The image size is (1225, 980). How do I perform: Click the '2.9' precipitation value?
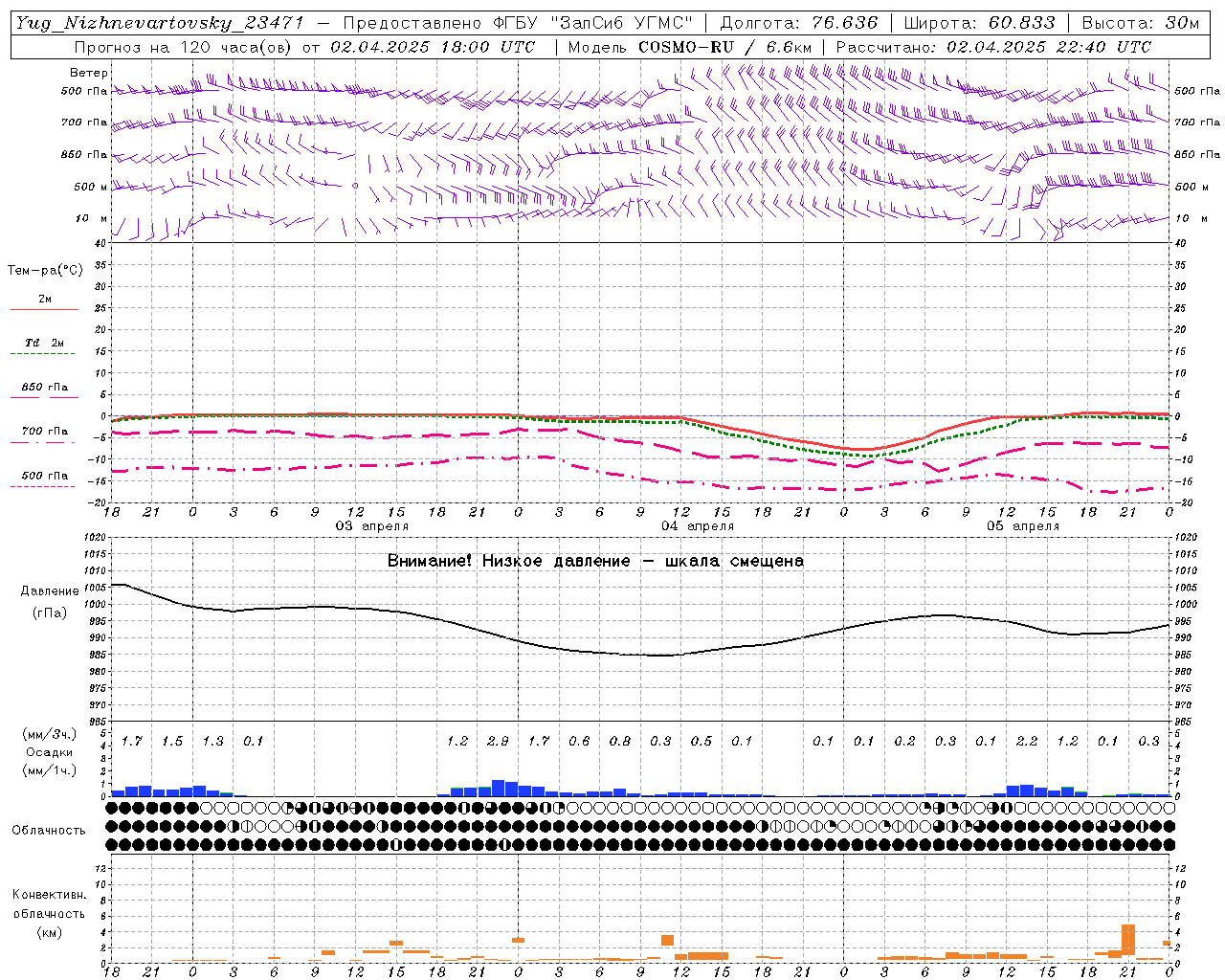click(498, 742)
